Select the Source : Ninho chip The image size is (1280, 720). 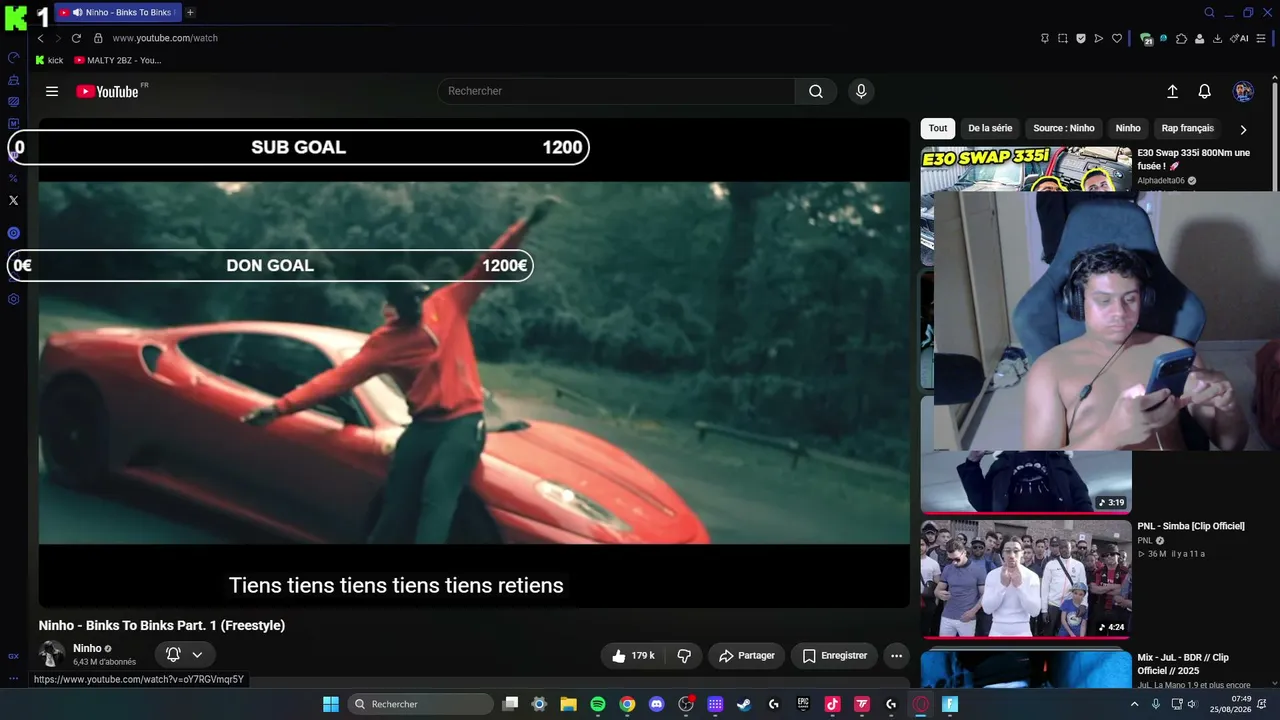click(x=1064, y=128)
